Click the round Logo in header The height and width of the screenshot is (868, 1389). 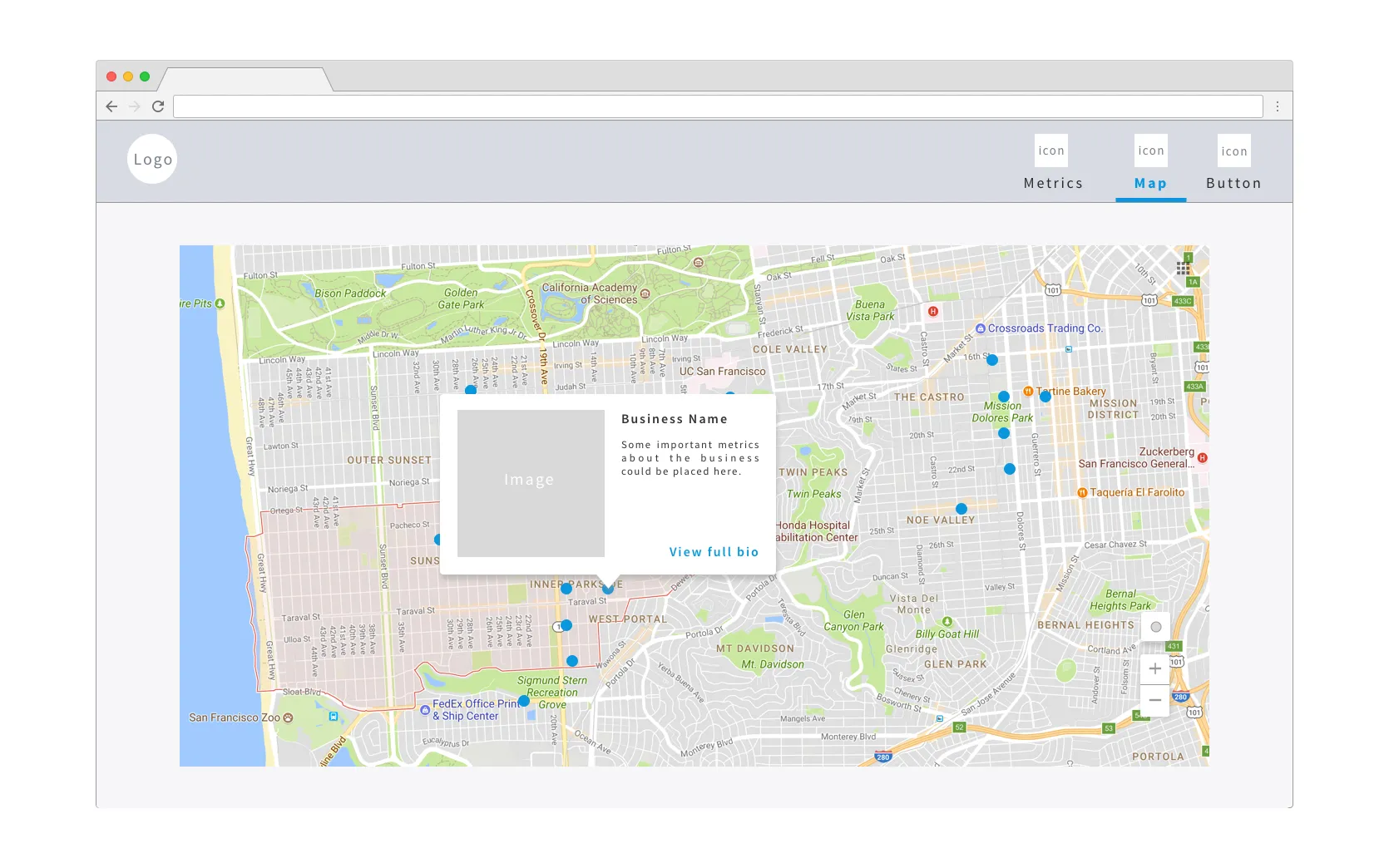click(x=152, y=159)
